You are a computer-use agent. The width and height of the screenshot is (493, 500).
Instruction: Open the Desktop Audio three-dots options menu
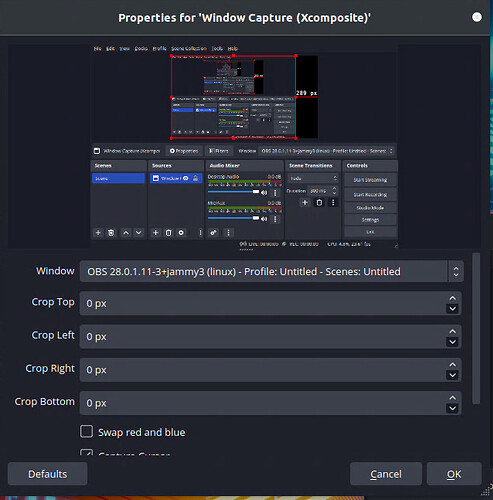275,193
